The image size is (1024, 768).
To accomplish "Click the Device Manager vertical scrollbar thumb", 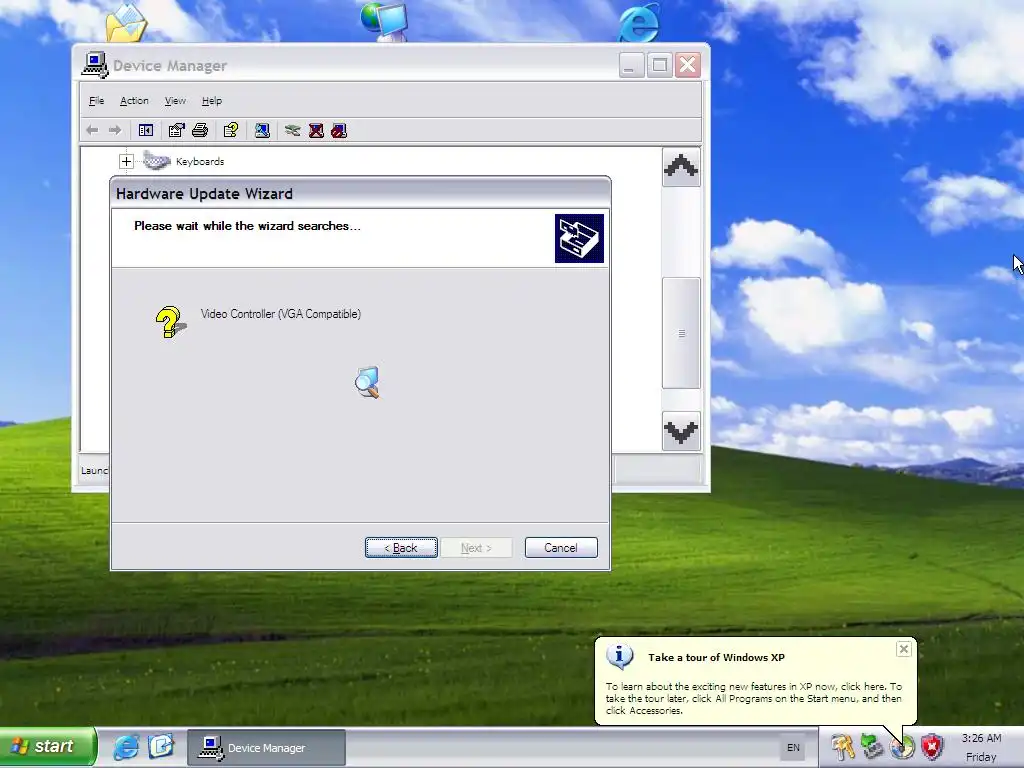I will 681,333.
